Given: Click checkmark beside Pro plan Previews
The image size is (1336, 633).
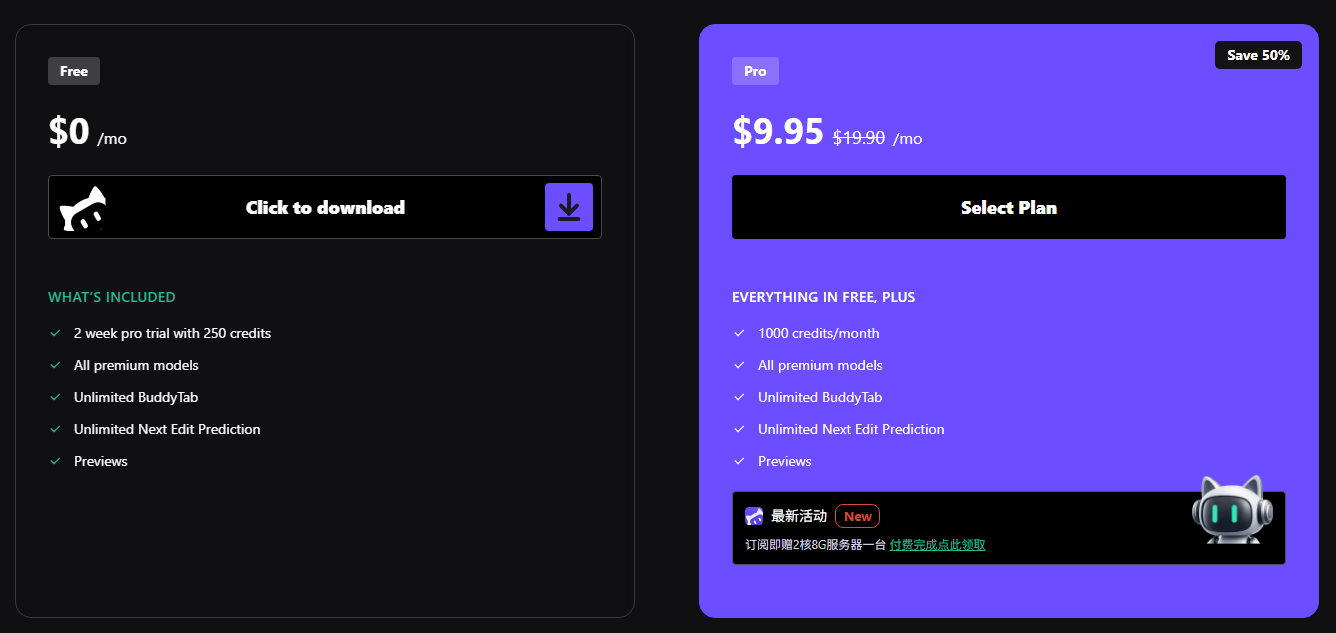Looking at the screenshot, I should [740, 461].
